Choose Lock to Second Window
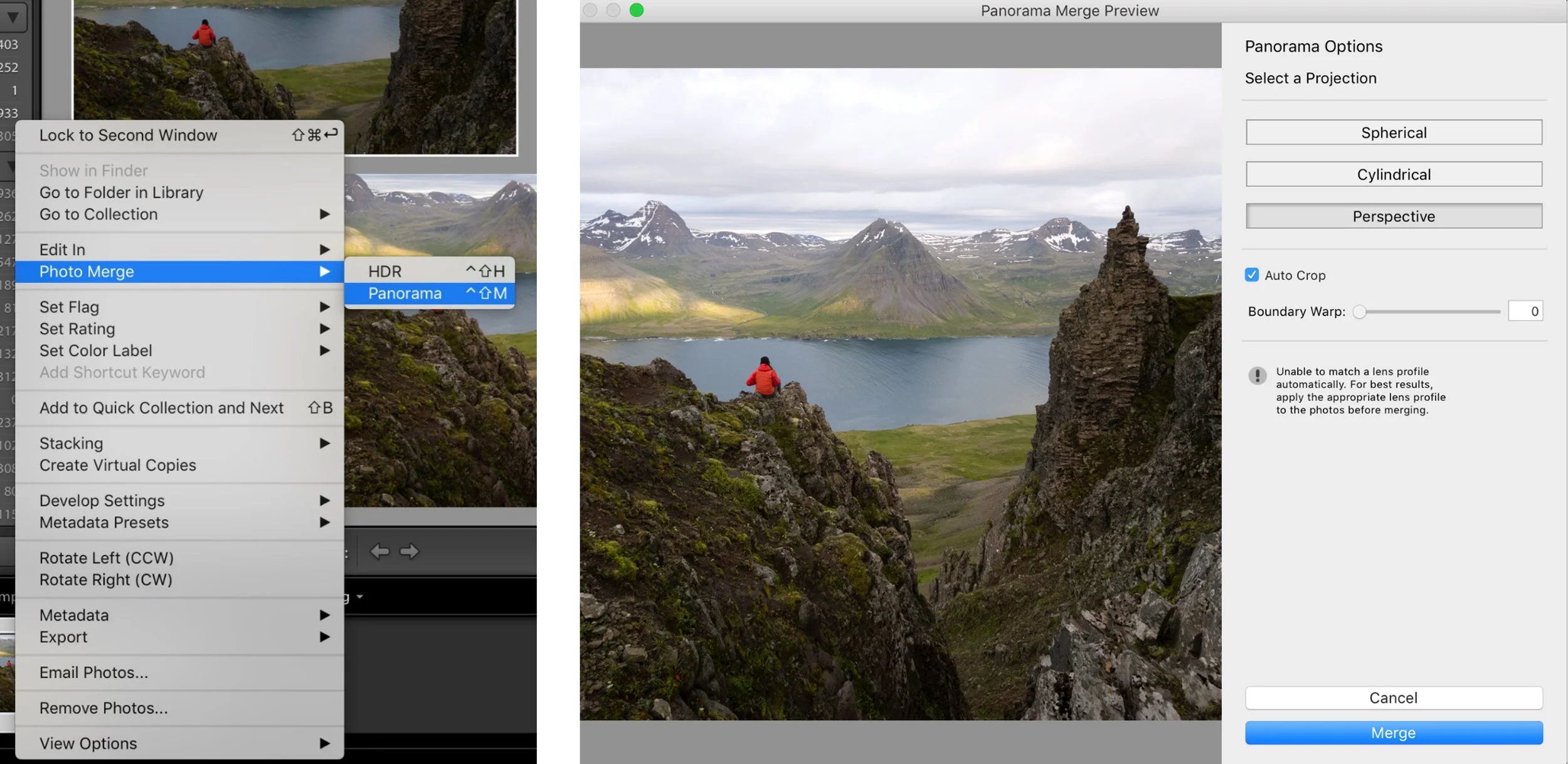1568x764 pixels. pyautogui.click(x=179, y=135)
